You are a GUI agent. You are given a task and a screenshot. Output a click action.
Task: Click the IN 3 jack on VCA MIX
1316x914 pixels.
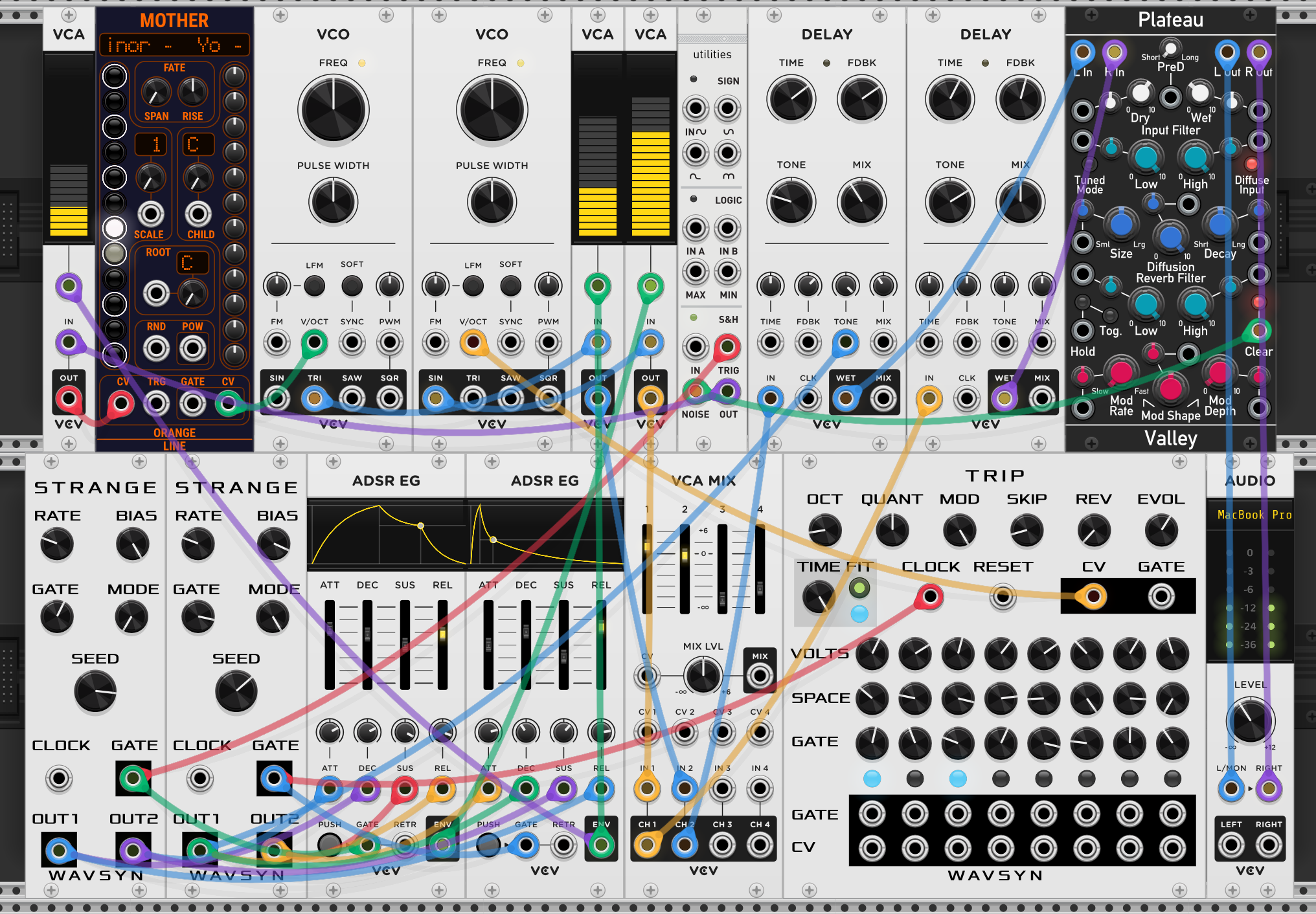722,789
